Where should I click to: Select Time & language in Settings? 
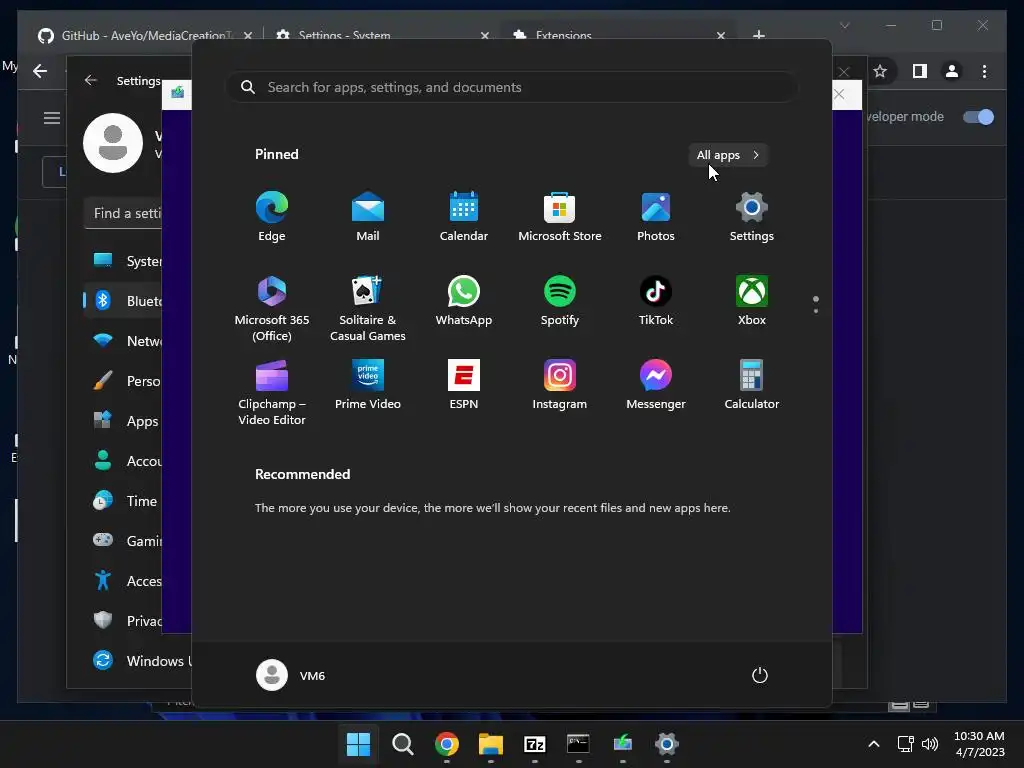(x=123, y=501)
